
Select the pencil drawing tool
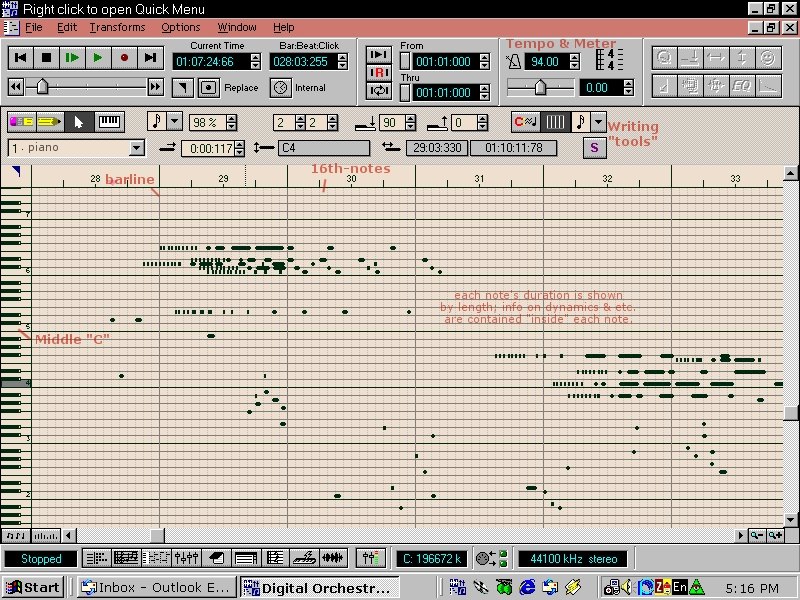50,122
